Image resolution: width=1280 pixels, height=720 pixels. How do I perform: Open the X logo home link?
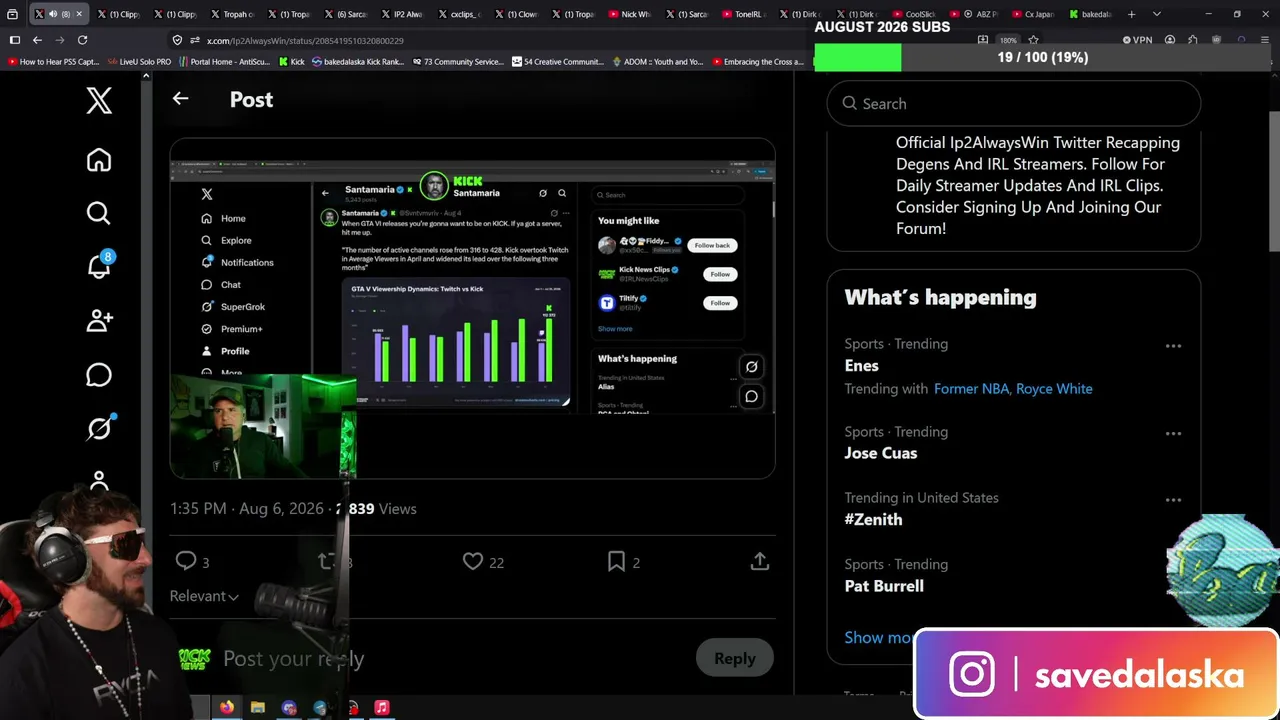pos(99,100)
